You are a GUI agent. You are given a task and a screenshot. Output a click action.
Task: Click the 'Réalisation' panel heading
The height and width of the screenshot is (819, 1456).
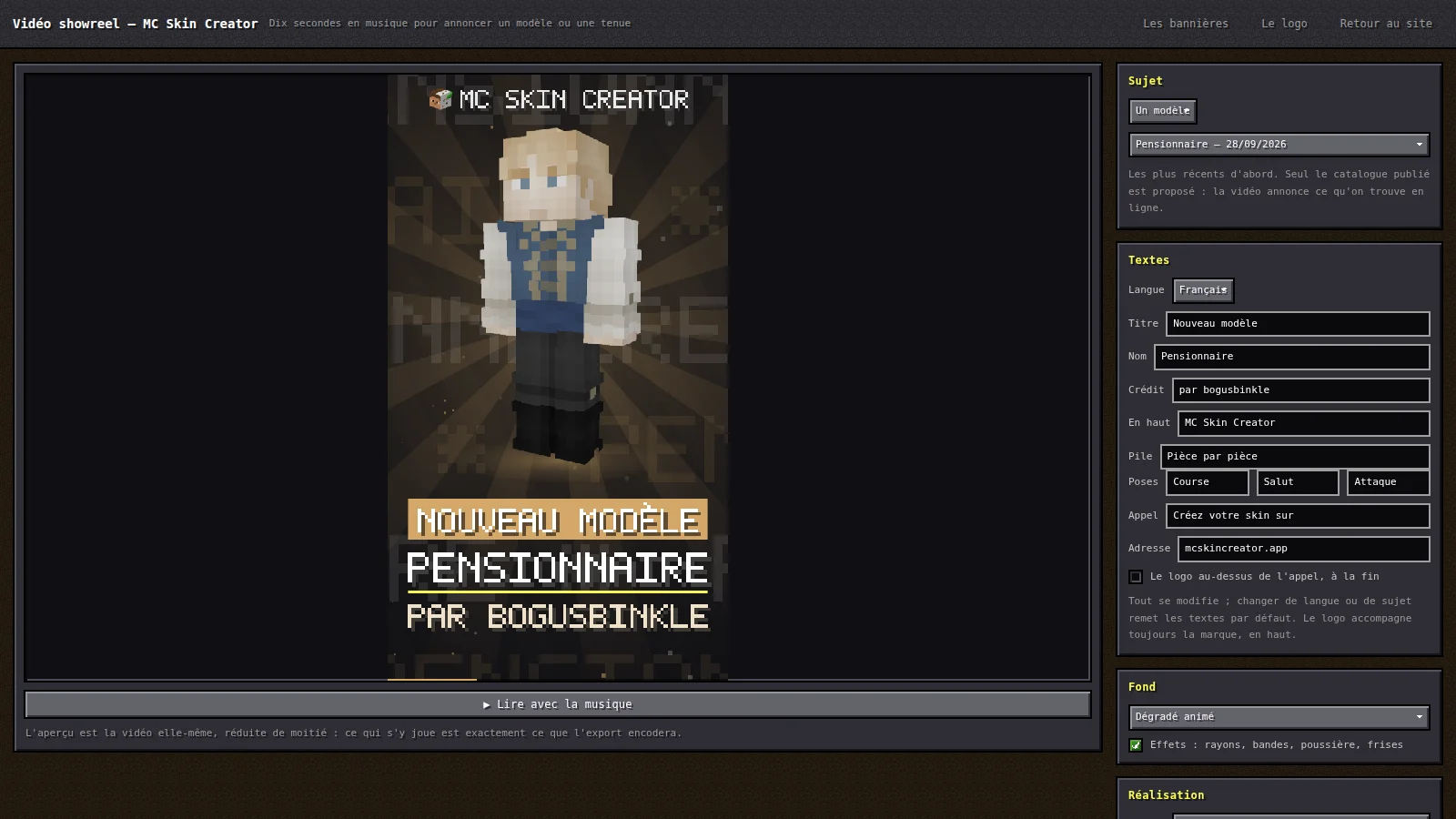click(x=1166, y=795)
